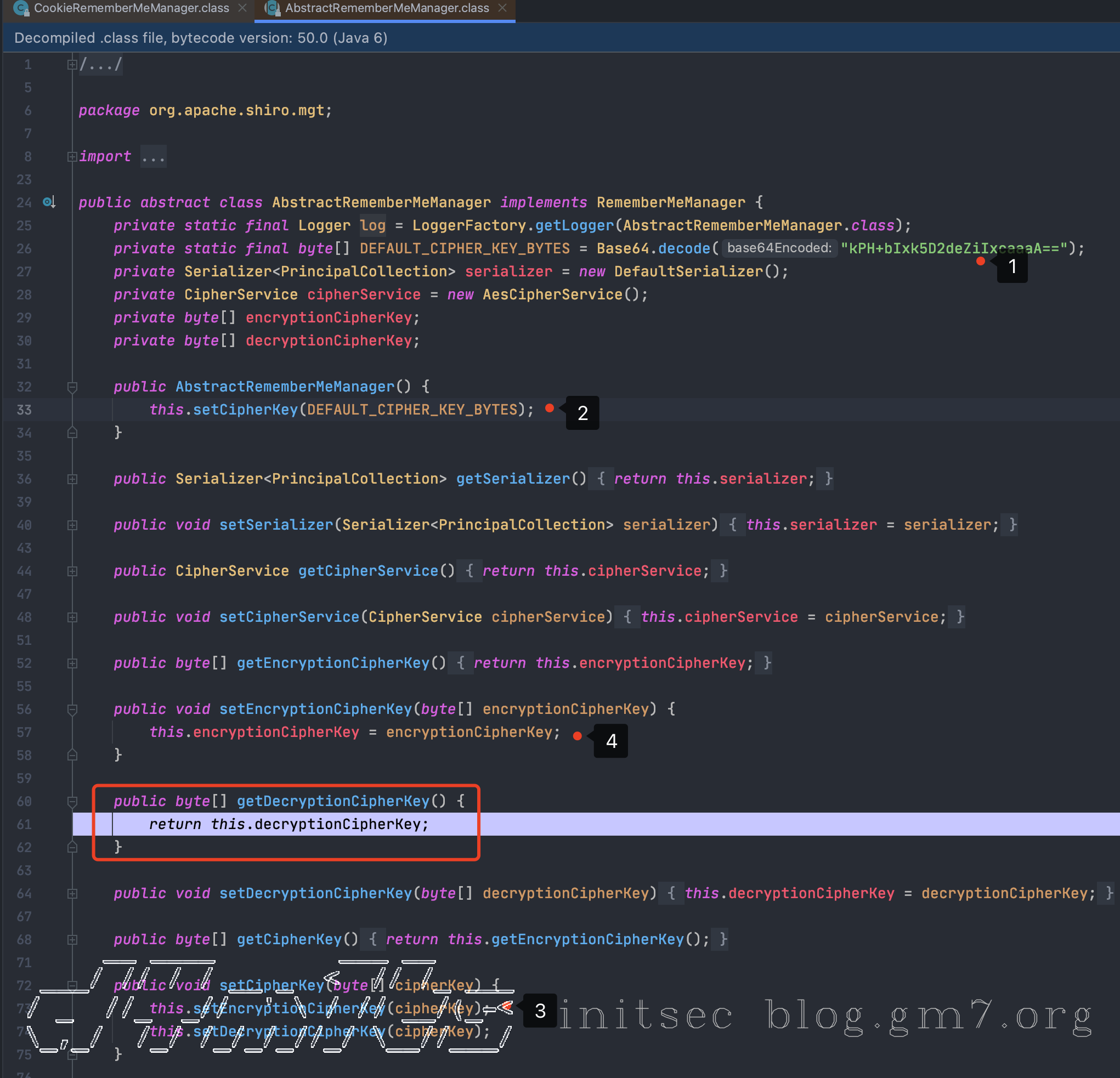Expand the getSerializer method fold

click(x=72, y=479)
